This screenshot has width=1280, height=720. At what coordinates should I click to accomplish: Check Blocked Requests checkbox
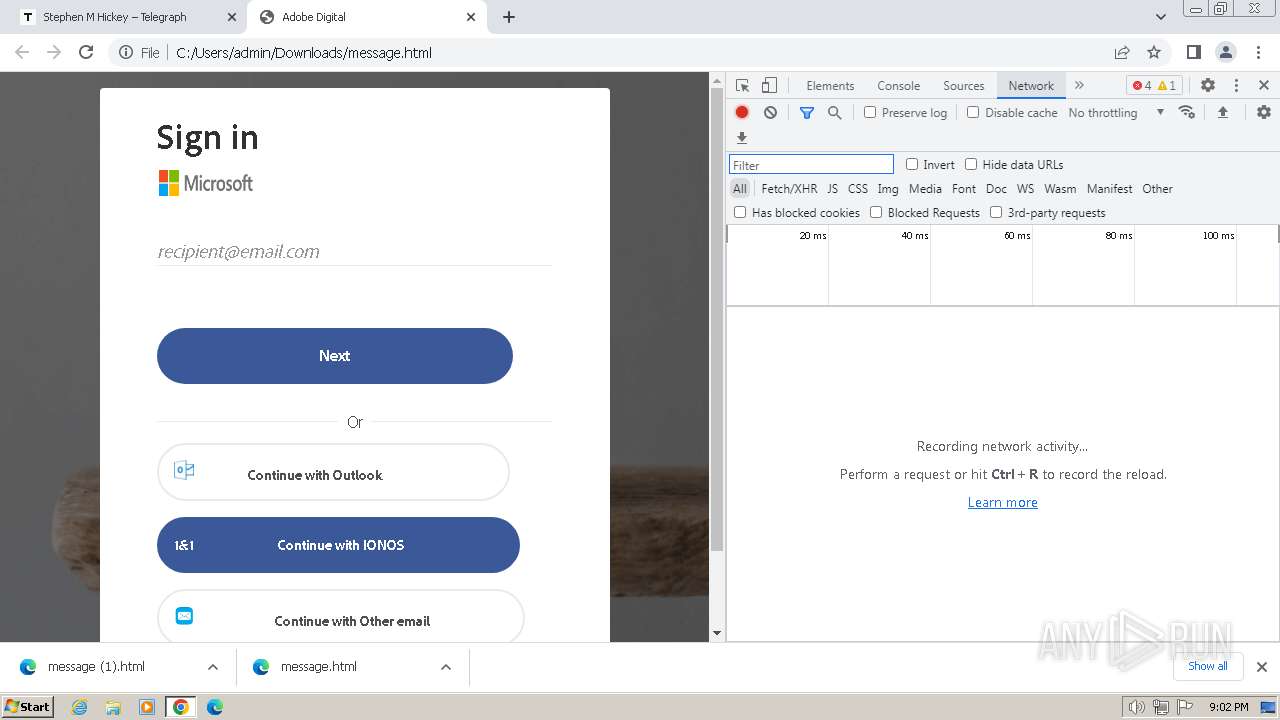876,212
